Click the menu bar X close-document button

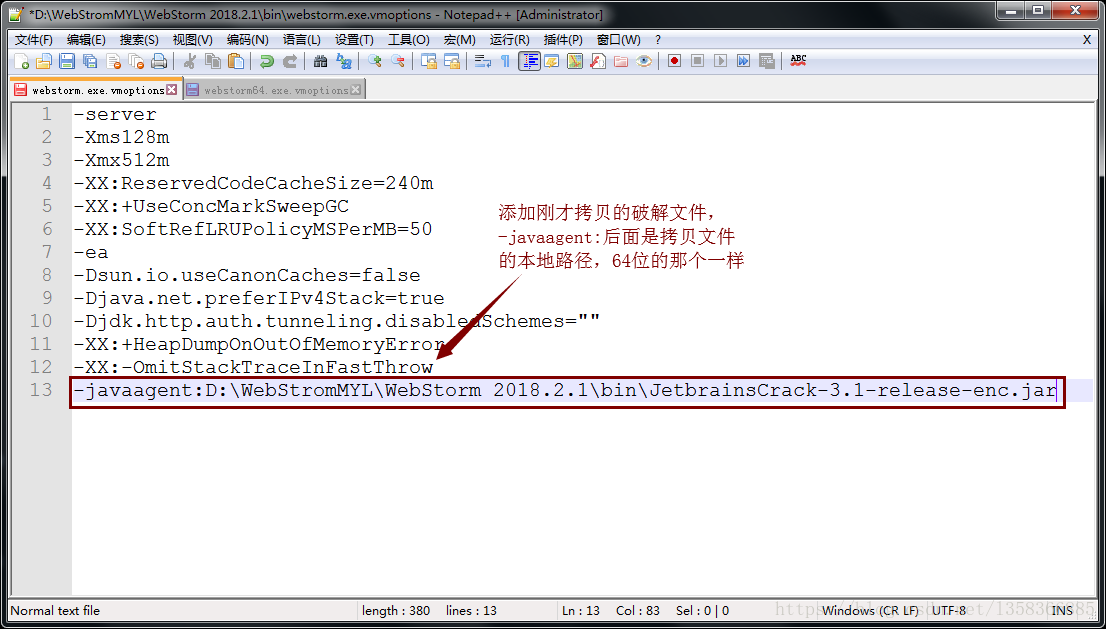tap(1087, 40)
